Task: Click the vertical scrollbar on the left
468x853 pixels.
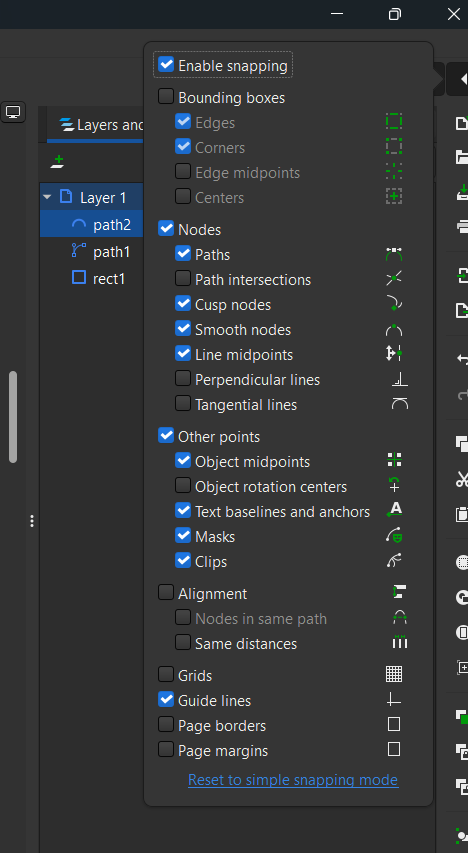Action: click(x=13, y=417)
